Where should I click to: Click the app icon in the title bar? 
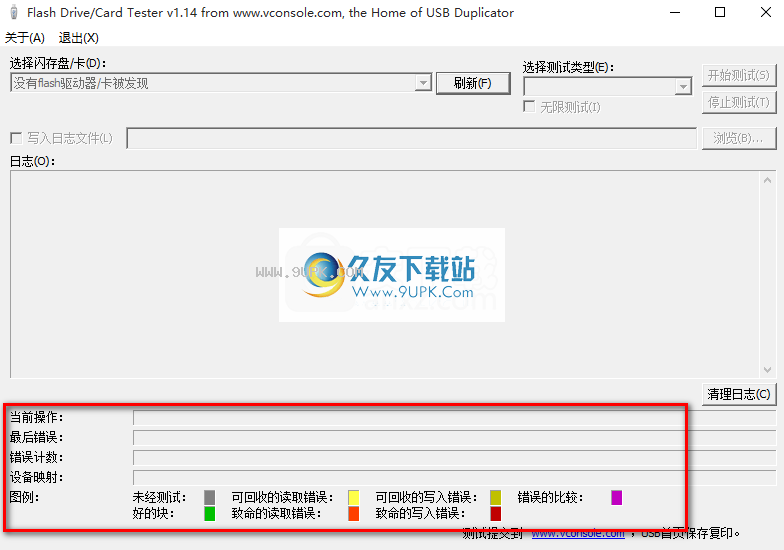(x=14, y=12)
